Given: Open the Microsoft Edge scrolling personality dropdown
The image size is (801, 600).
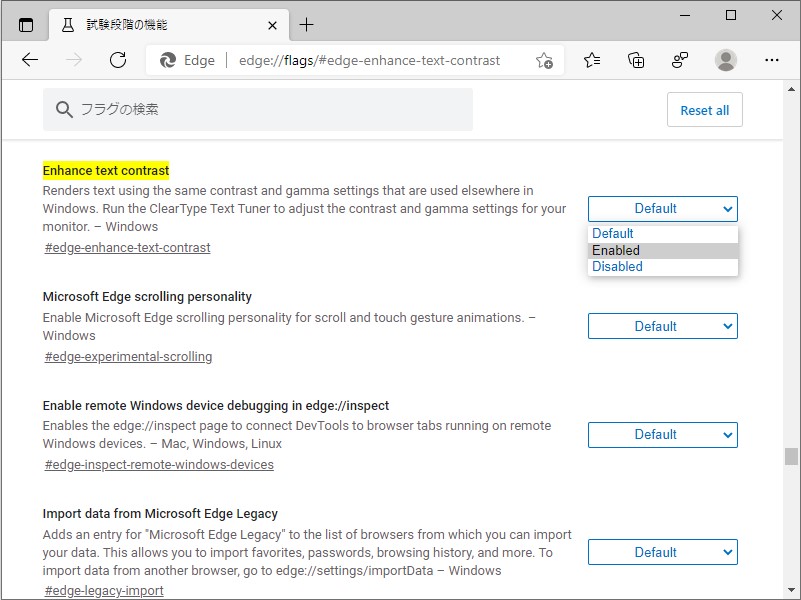Looking at the screenshot, I should (x=662, y=326).
